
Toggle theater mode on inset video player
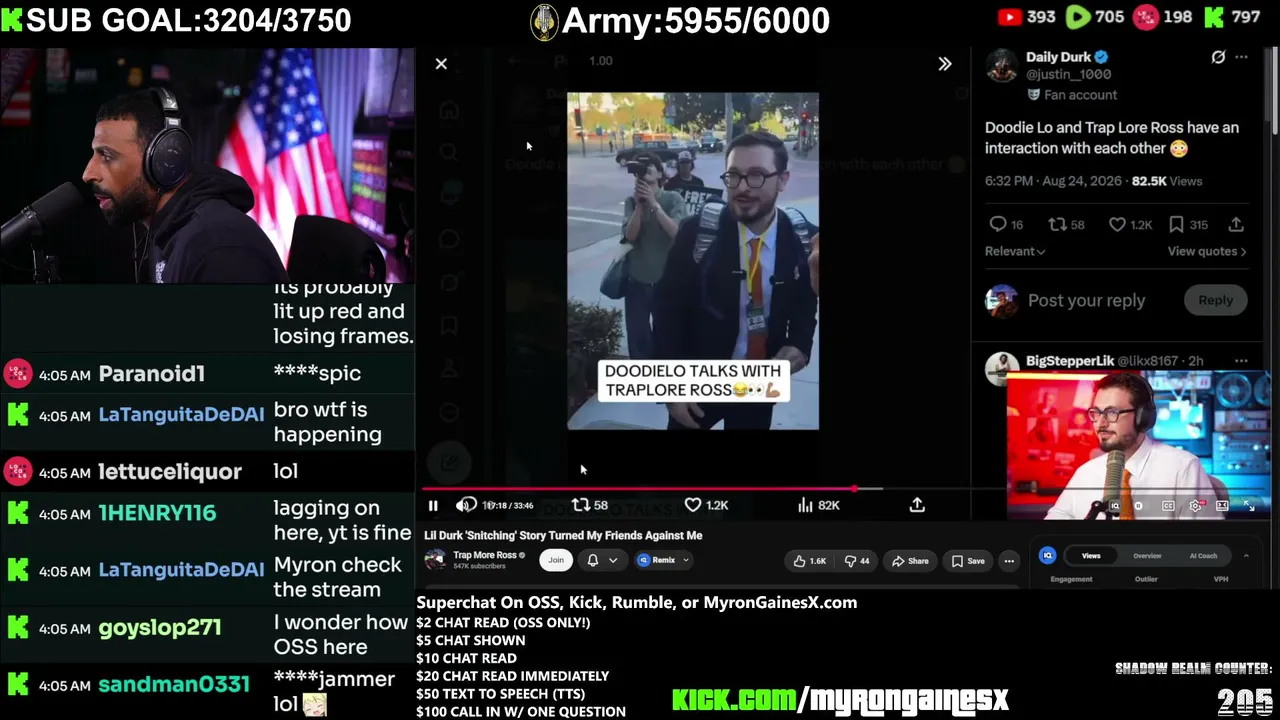[1222, 506]
